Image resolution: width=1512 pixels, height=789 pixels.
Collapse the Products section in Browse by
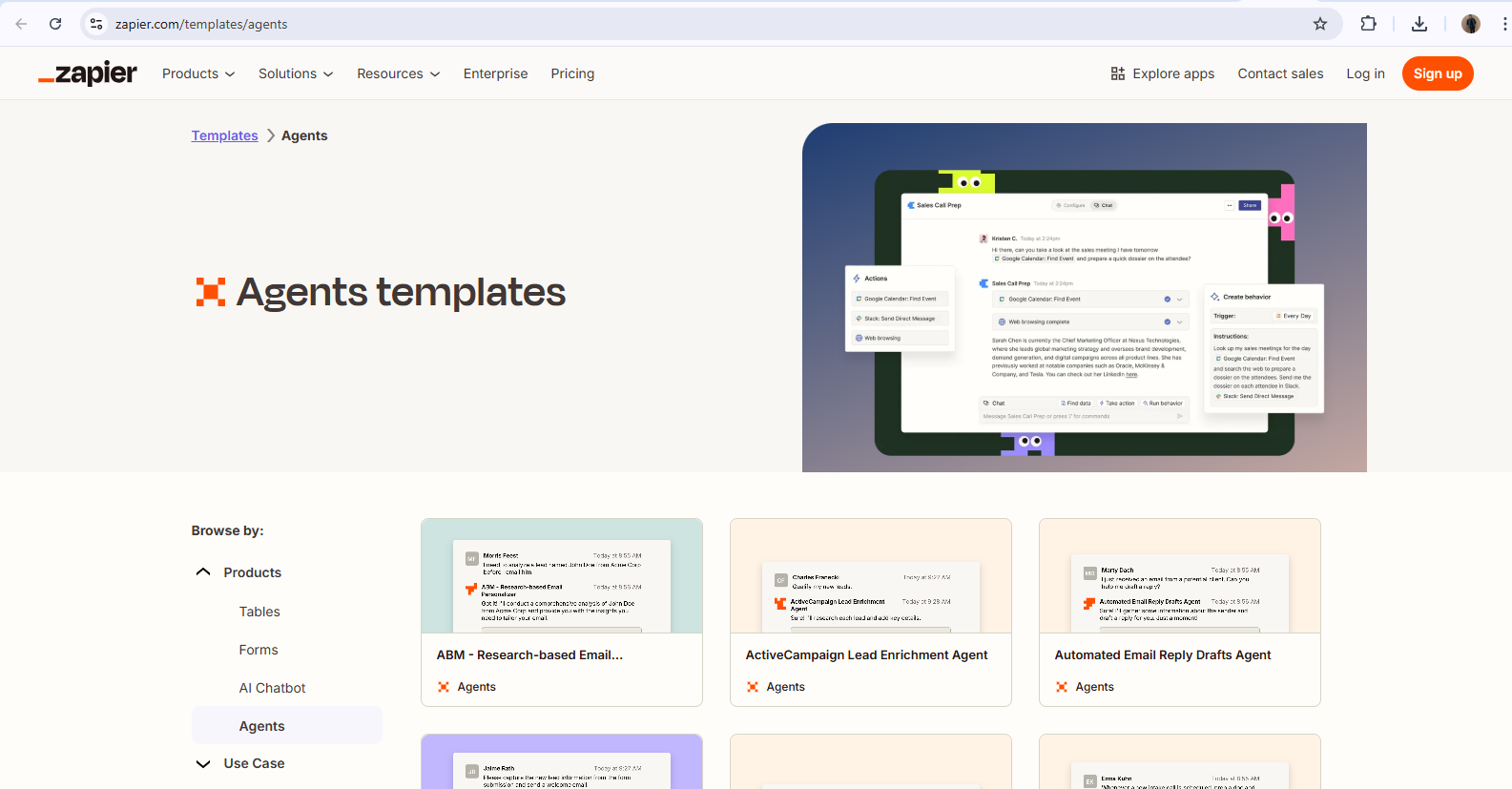[203, 572]
